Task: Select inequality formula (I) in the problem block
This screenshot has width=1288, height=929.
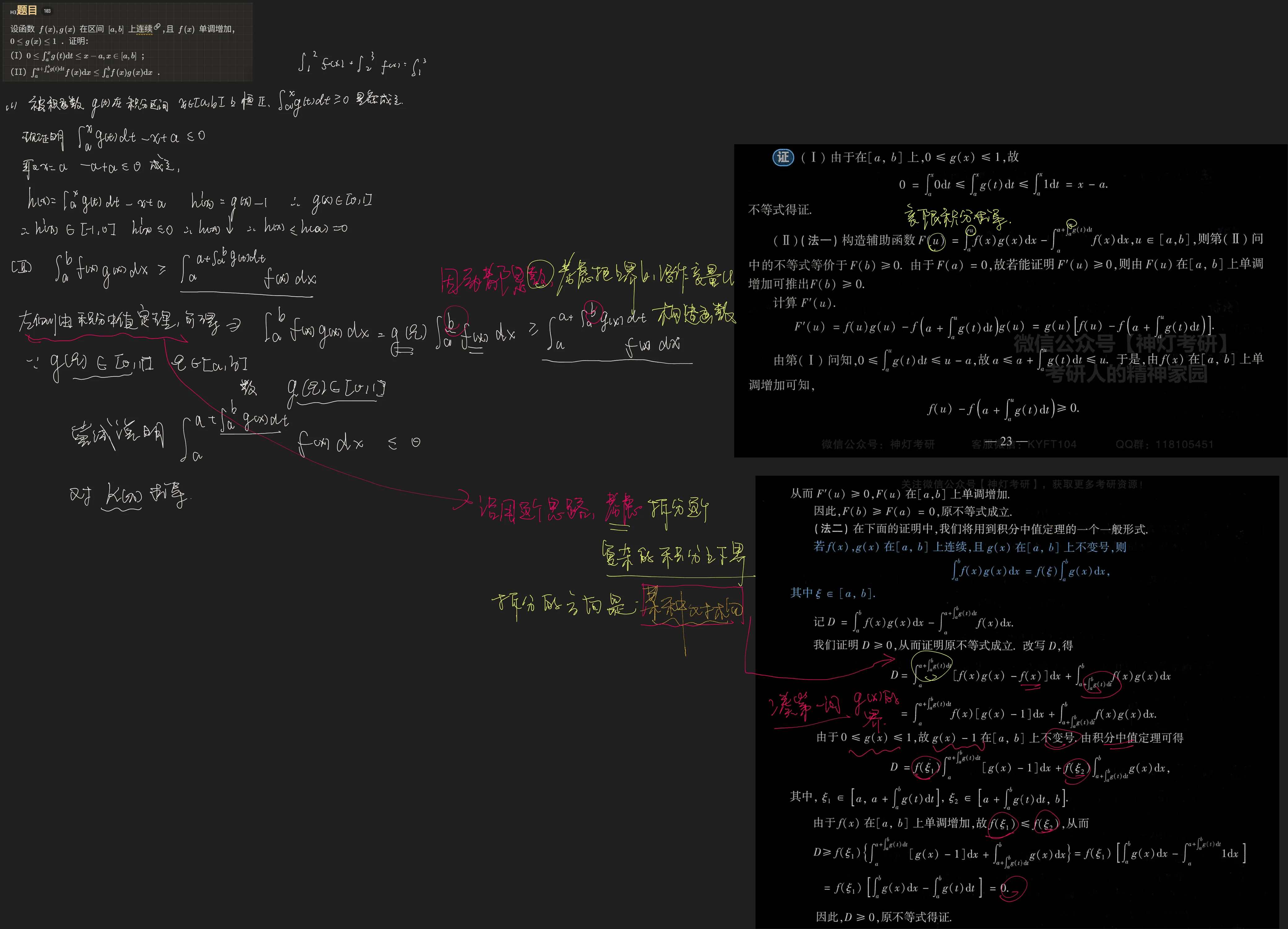Action: point(81,56)
